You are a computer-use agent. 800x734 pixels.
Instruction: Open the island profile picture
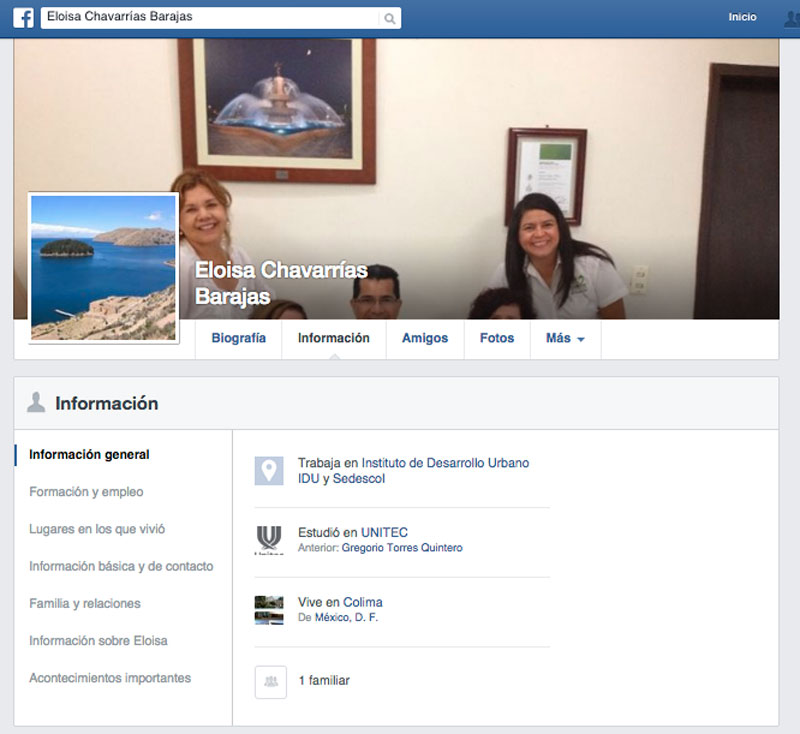103,268
